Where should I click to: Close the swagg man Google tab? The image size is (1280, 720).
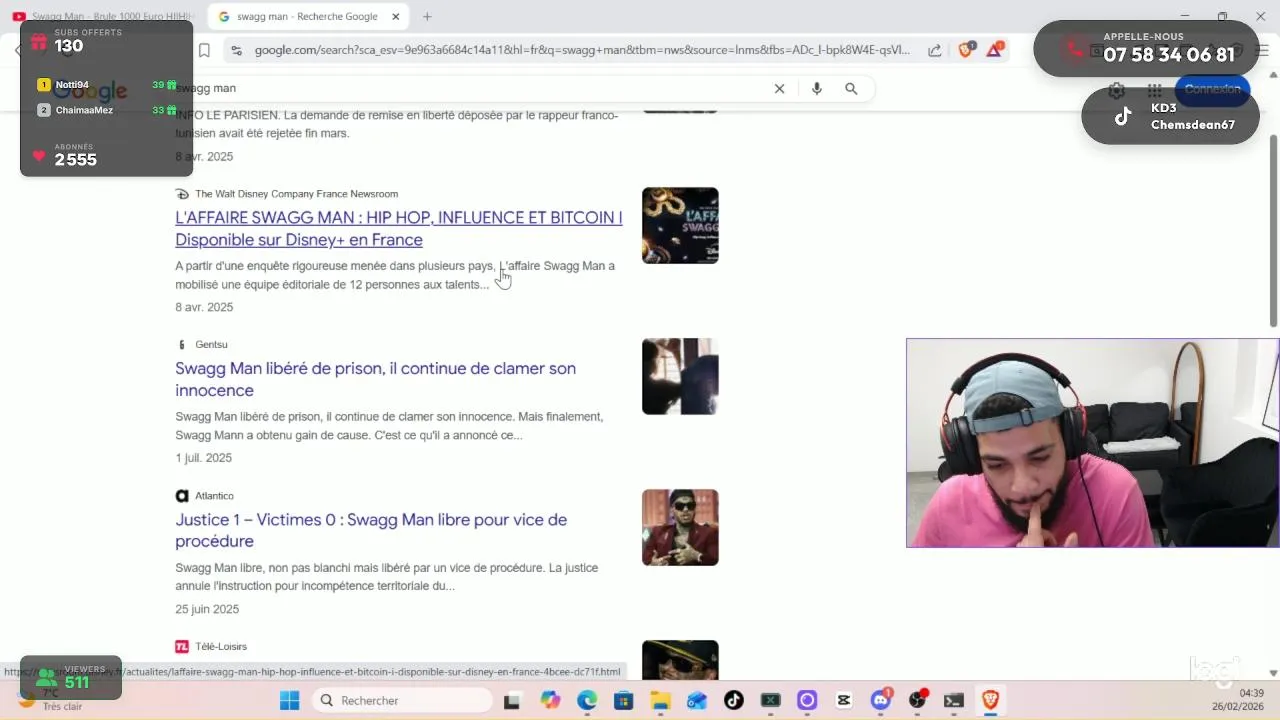click(x=396, y=16)
